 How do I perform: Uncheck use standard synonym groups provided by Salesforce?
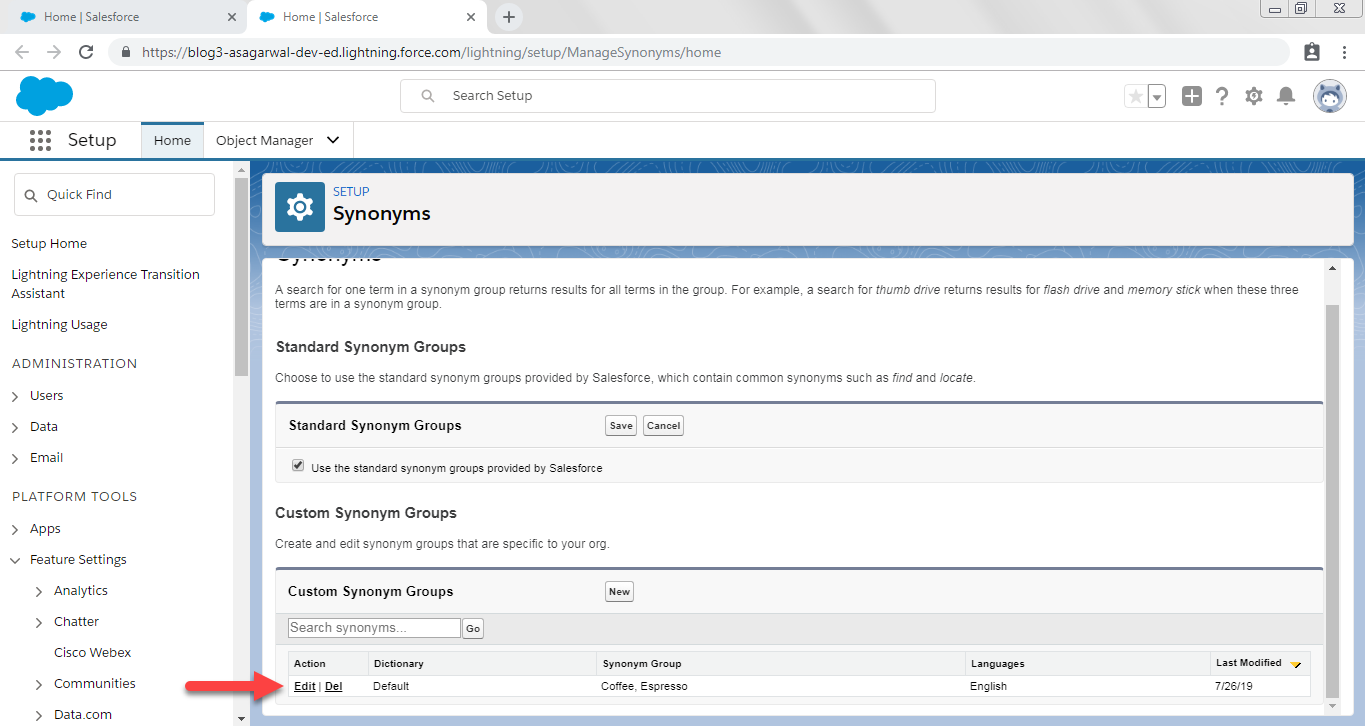point(297,464)
